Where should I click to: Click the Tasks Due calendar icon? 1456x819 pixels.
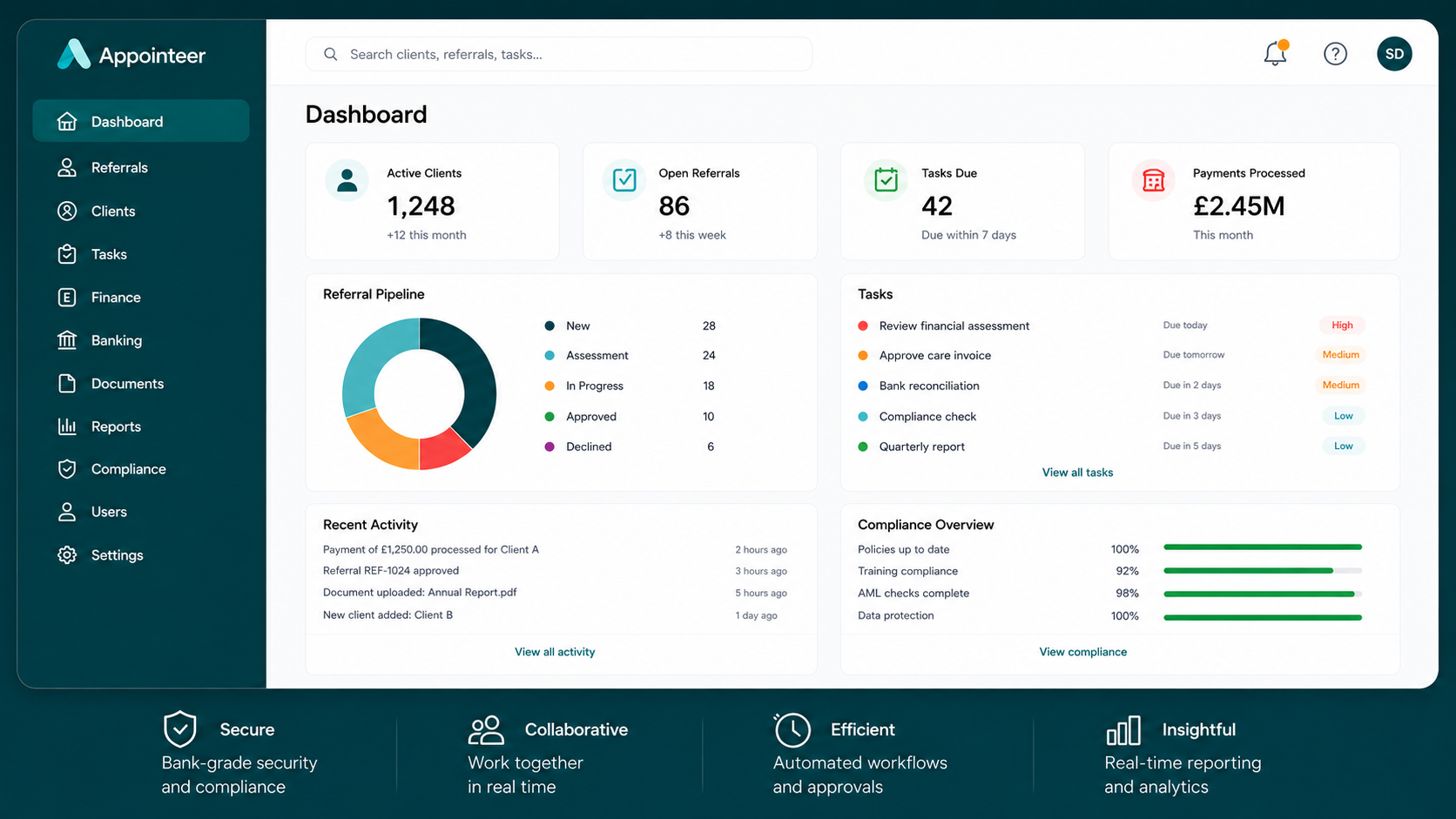point(886,180)
